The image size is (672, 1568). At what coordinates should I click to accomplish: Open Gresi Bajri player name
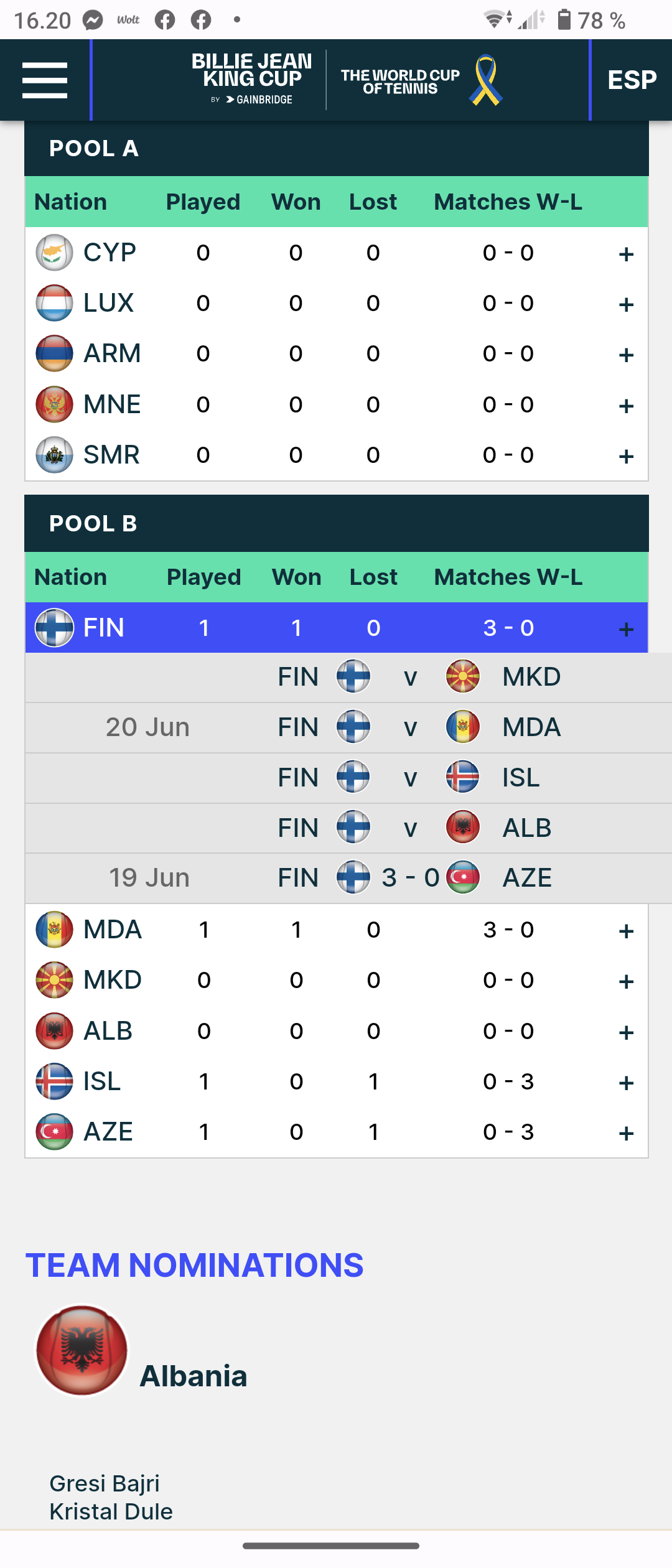click(105, 1483)
